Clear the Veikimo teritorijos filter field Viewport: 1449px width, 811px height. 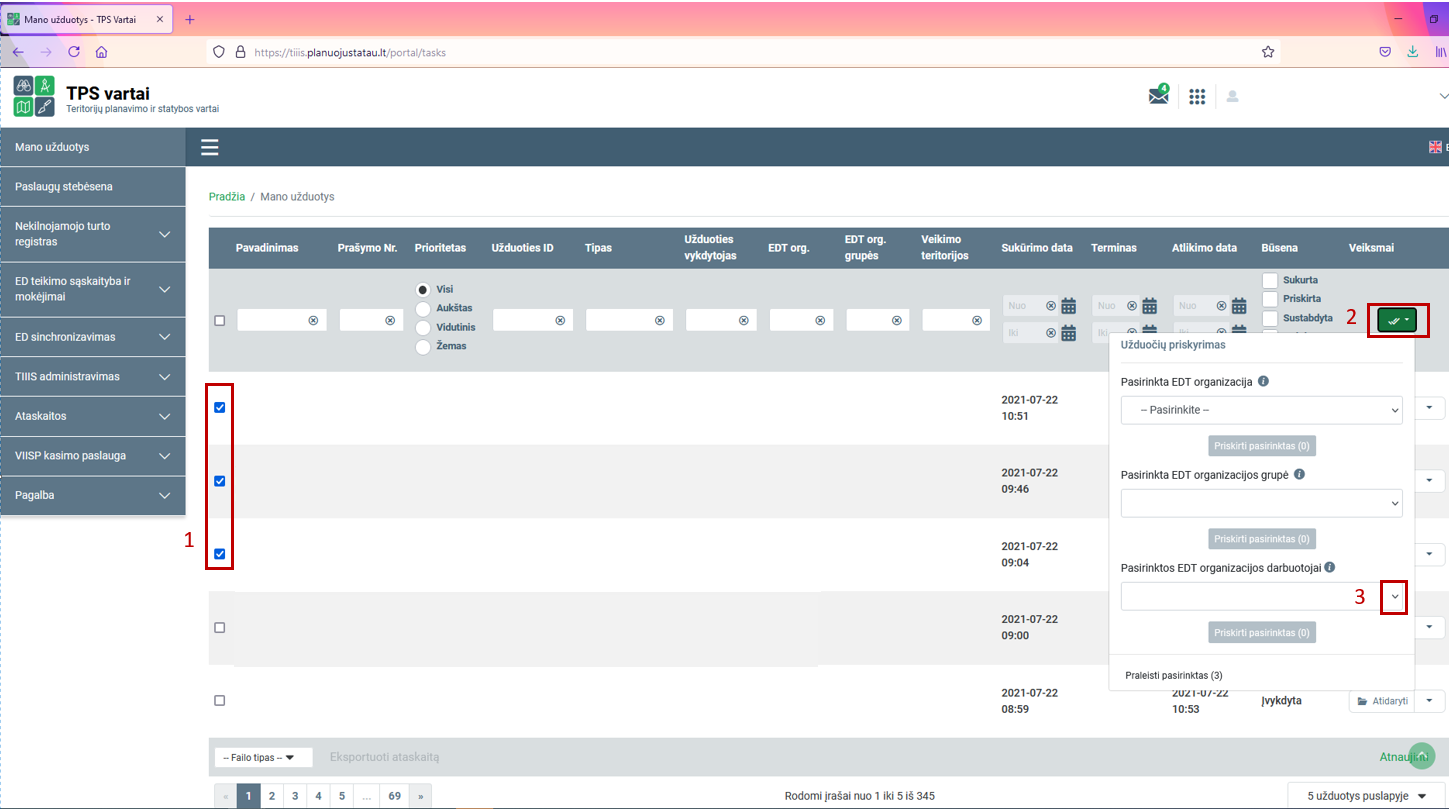pos(975,320)
